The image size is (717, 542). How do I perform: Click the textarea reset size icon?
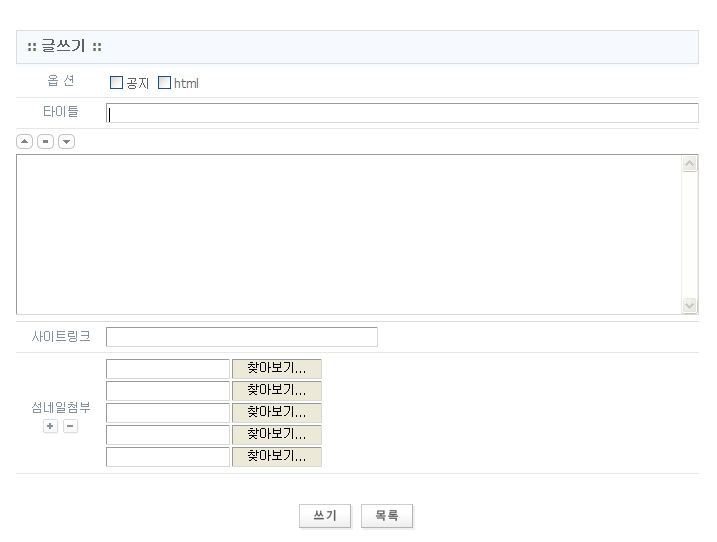point(45,142)
